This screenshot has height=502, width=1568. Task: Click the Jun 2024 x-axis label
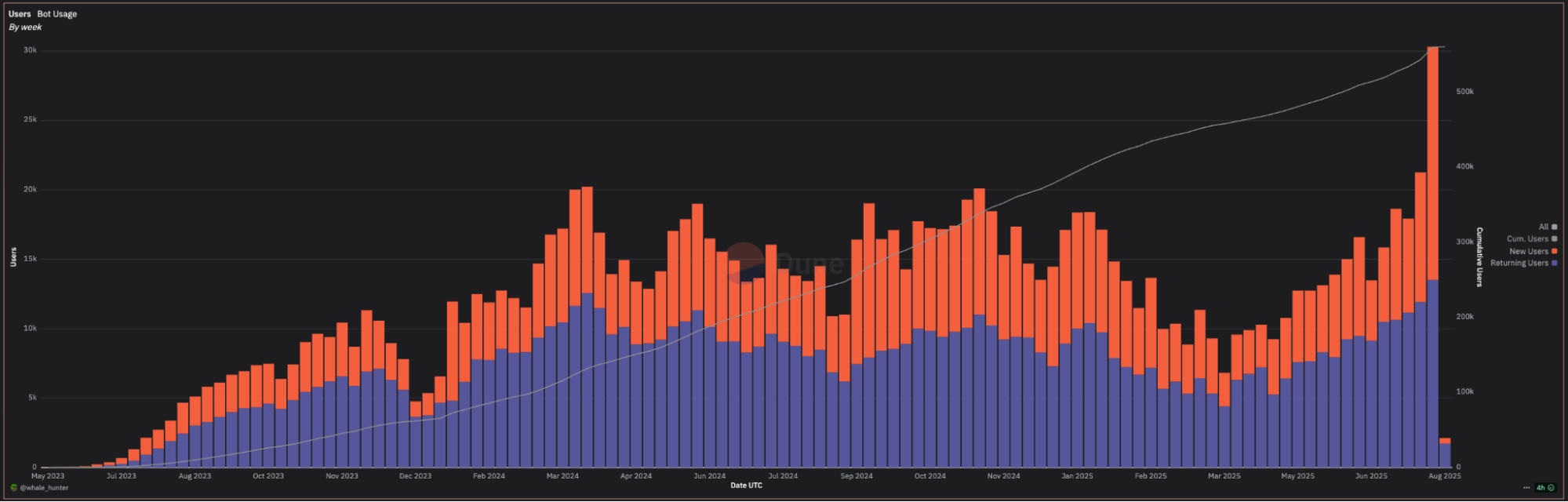pos(710,476)
